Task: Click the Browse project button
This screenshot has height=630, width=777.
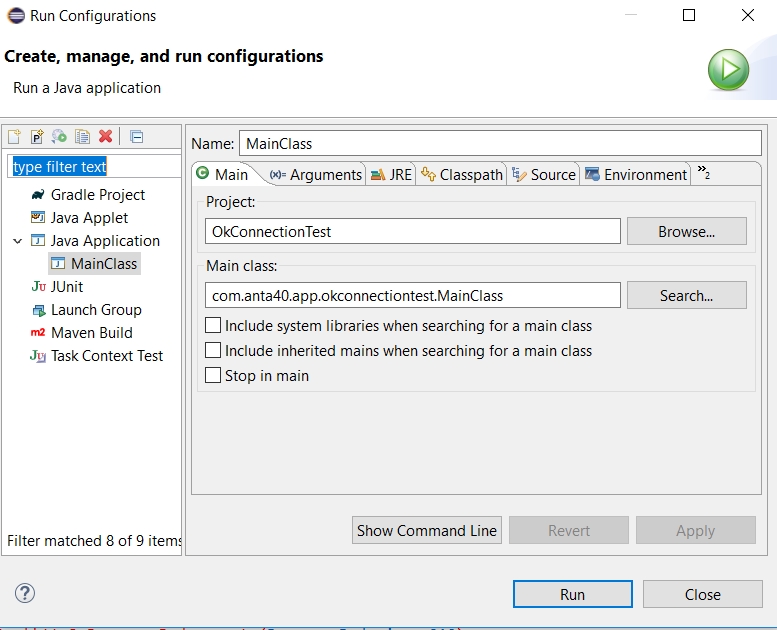Action: 687,231
